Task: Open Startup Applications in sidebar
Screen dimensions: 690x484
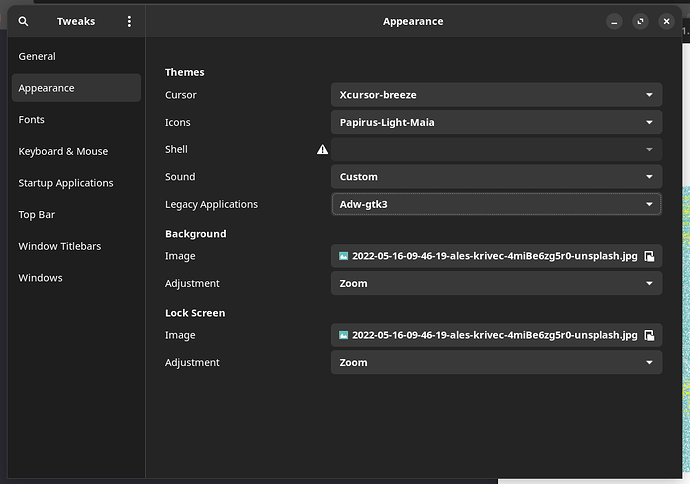Action: 66,183
